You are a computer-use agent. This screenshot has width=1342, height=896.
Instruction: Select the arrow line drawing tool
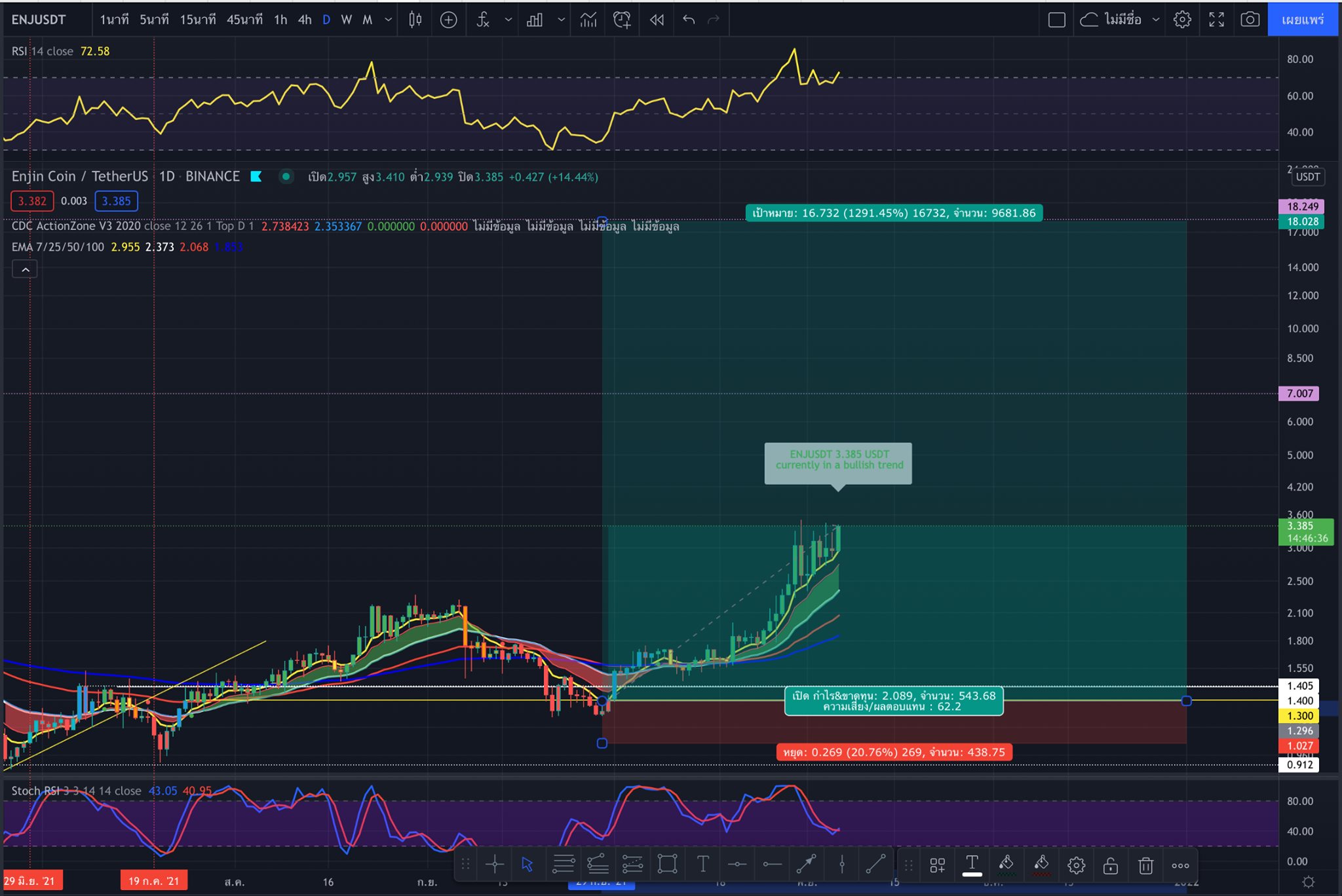pyautogui.click(x=806, y=865)
